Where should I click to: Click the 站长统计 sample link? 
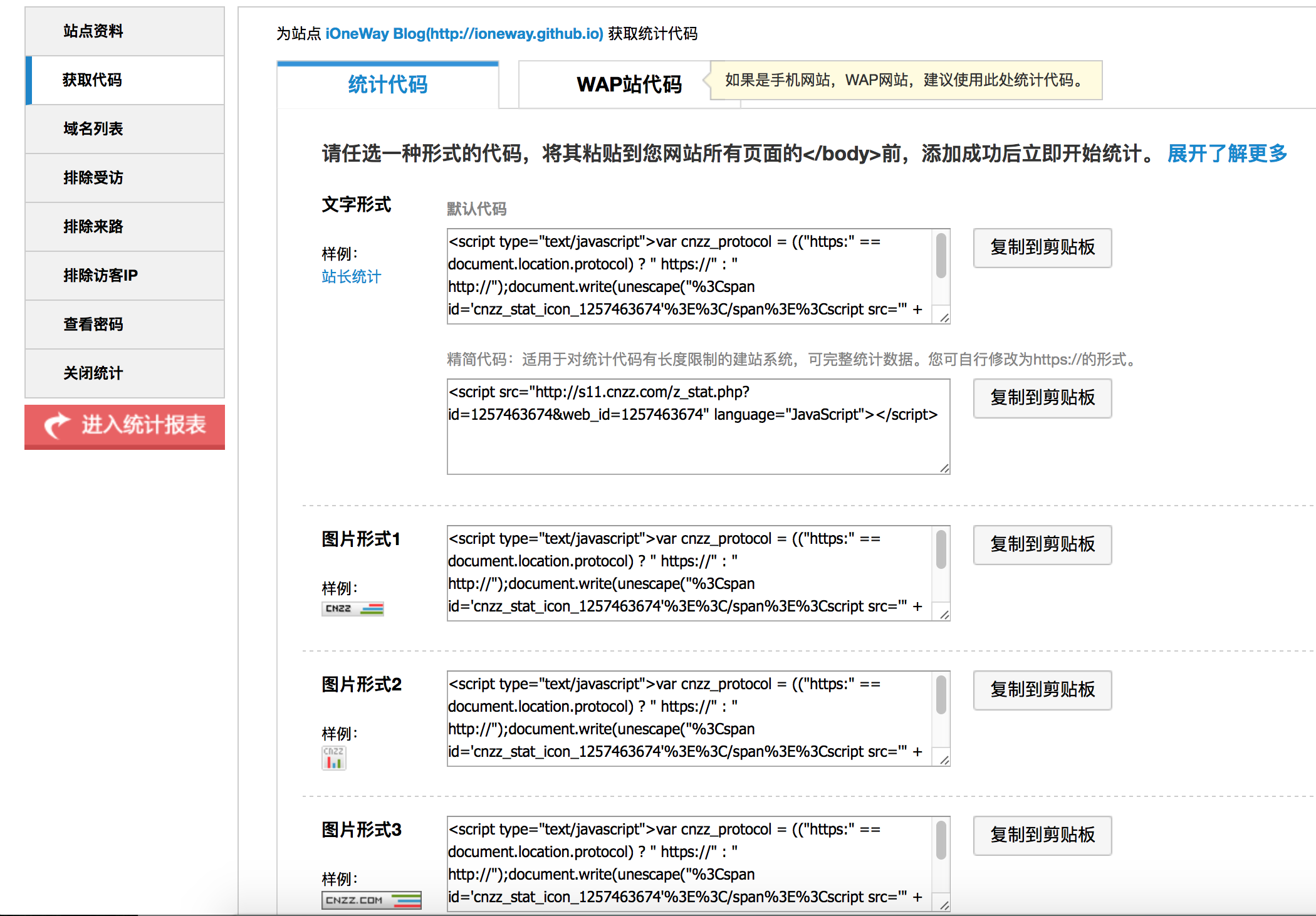[x=351, y=277]
